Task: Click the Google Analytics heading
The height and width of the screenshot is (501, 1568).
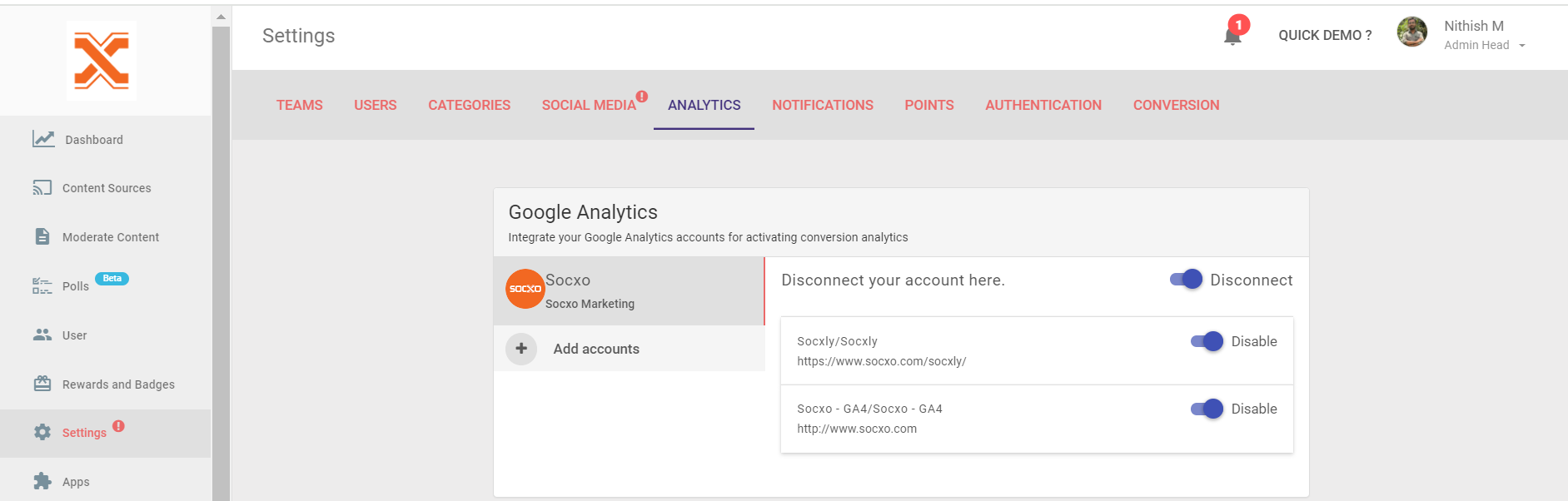Action: [583, 212]
